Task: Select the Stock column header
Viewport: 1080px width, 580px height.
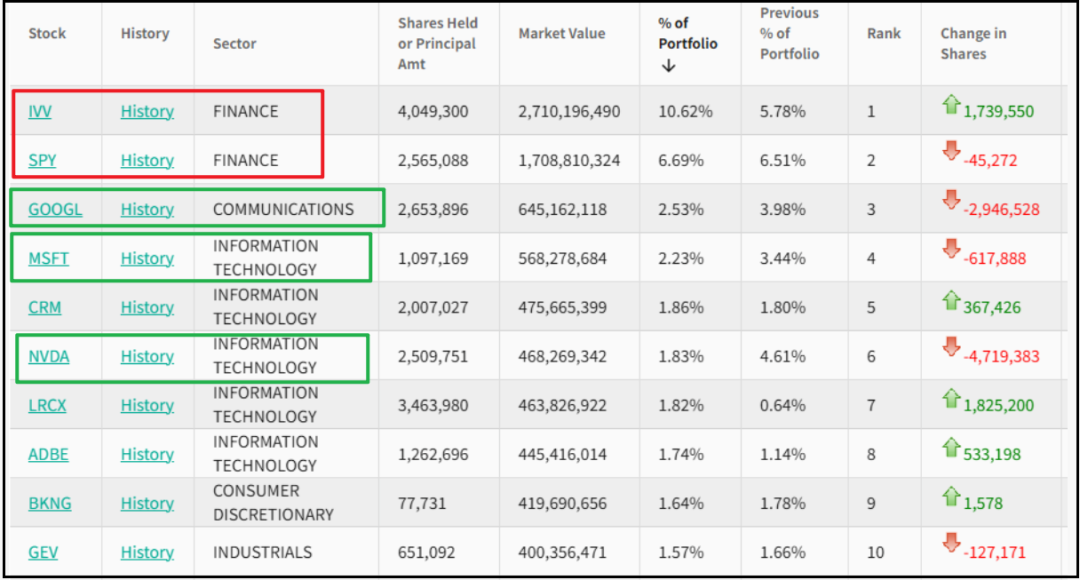Action: coord(47,33)
